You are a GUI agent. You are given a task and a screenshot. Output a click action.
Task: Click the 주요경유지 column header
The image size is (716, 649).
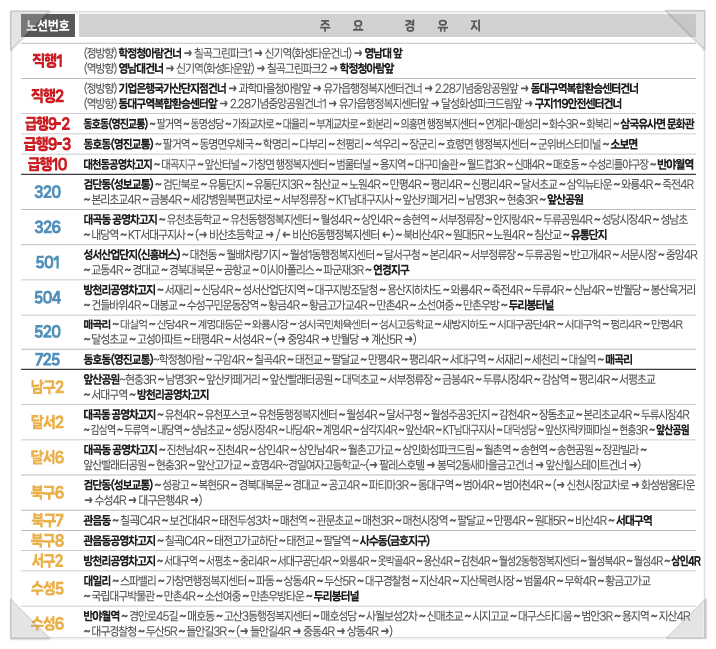pyautogui.click(x=387, y=26)
